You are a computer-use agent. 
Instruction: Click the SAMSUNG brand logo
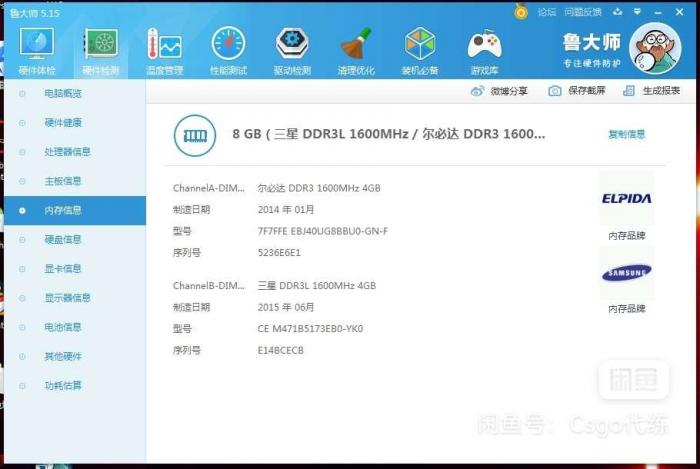(626, 273)
